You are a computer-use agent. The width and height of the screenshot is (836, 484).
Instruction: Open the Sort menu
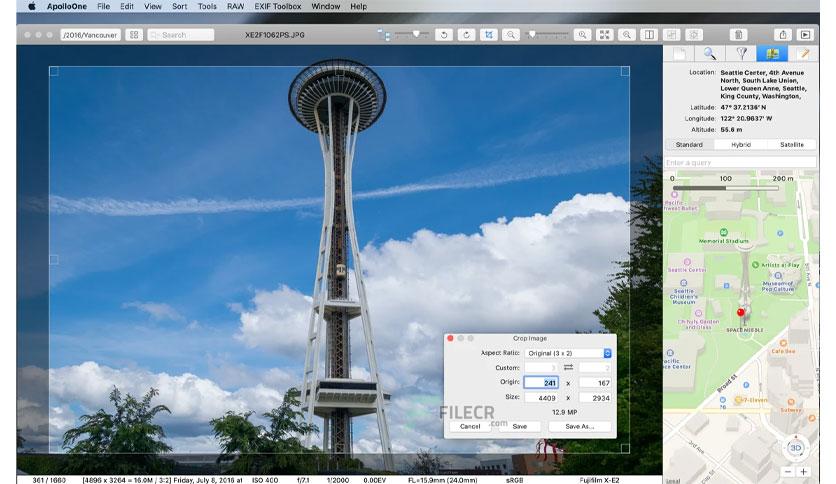(x=180, y=6)
